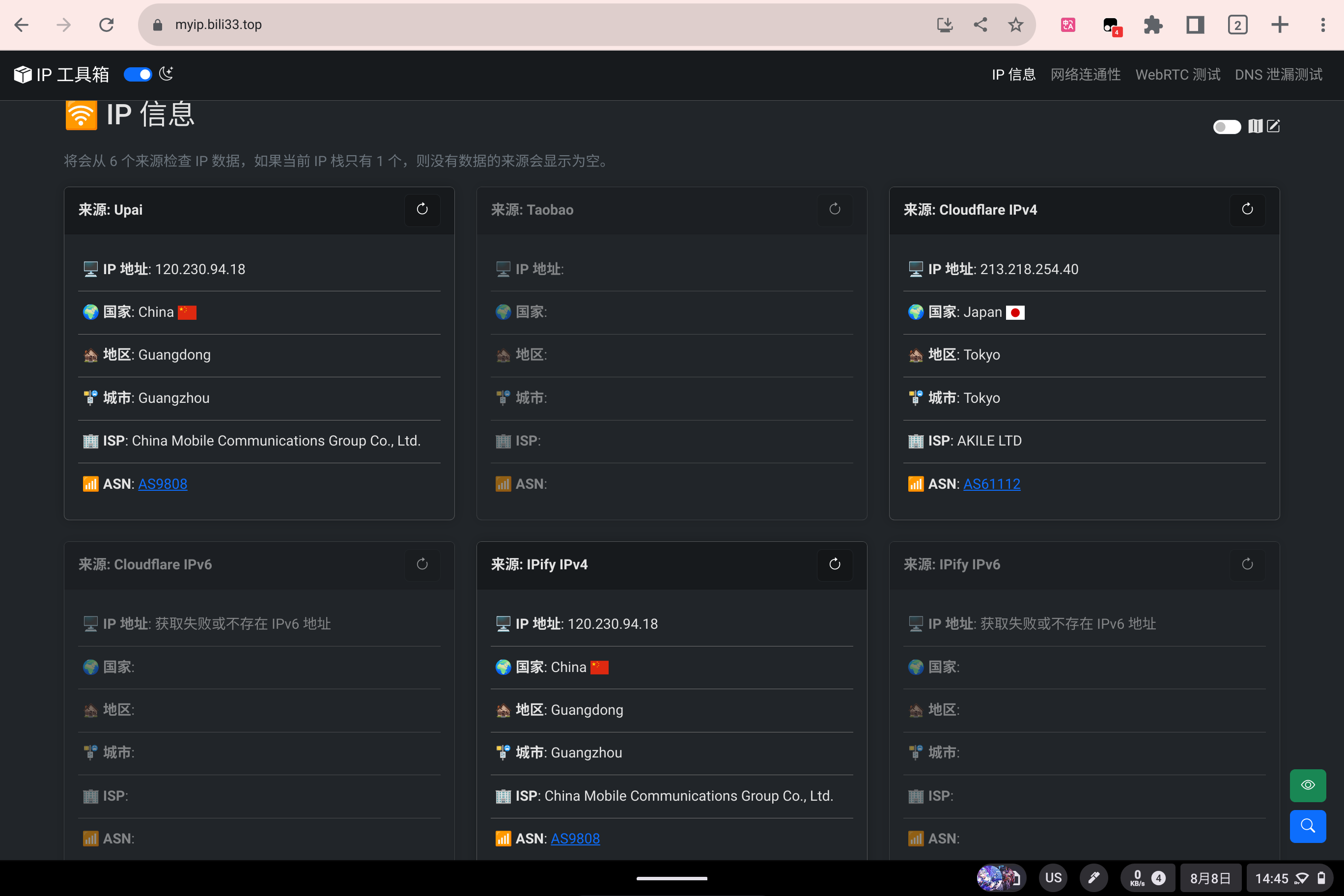The width and height of the screenshot is (1344, 896).
Task: Refresh the Taobao source card
Action: point(834,210)
